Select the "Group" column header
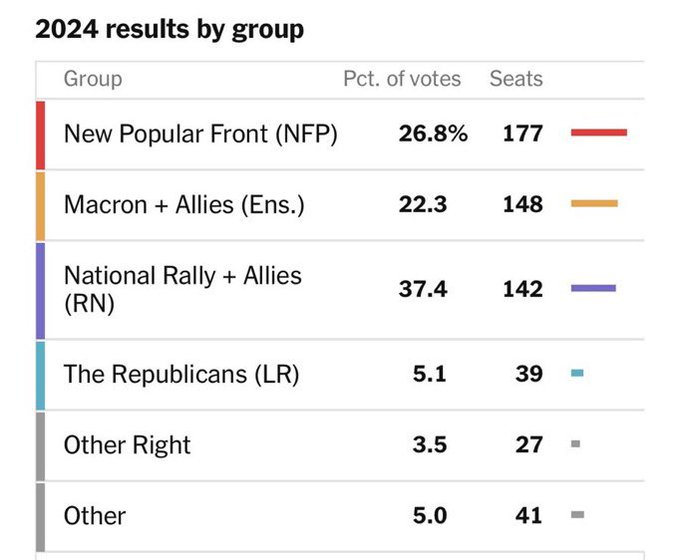Image resolution: width=680 pixels, height=560 pixels. pos(93,79)
